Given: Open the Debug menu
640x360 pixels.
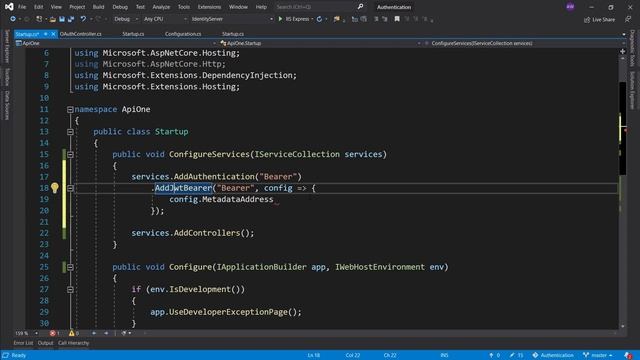Looking at the screenshot, I should (120, 7).
